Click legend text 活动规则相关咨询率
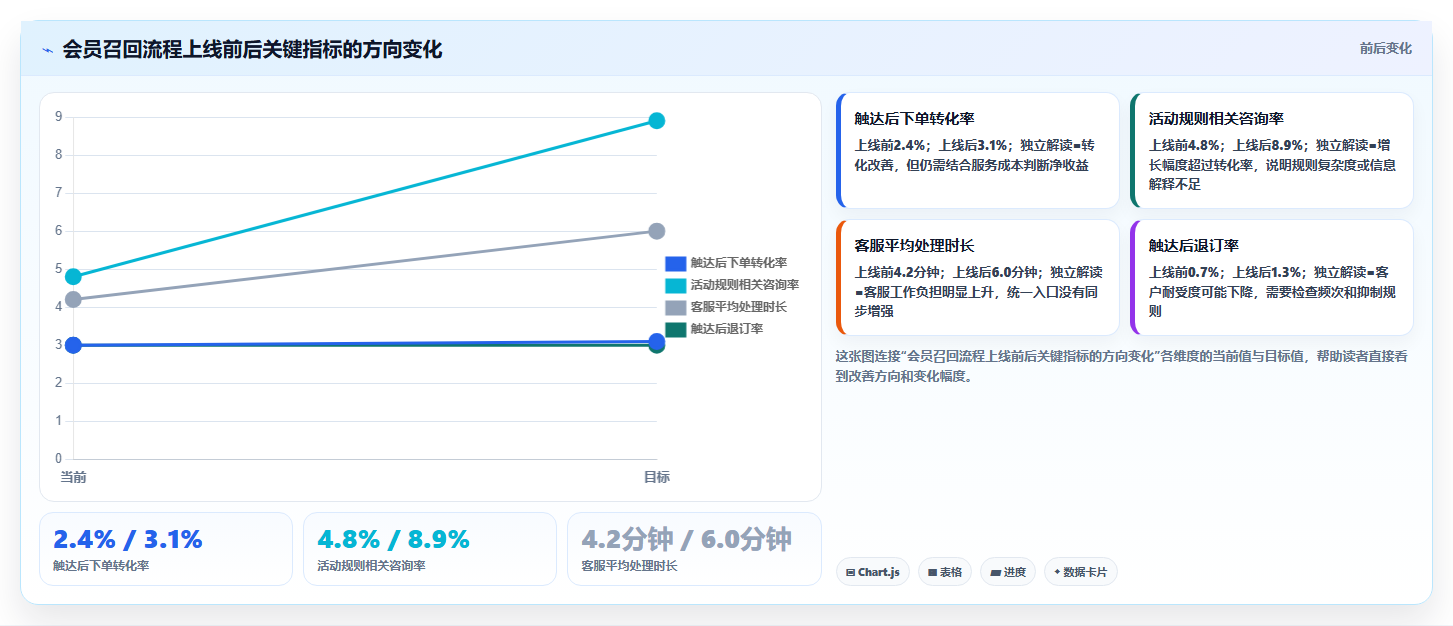Image resolution: width=1453 pixels, height=626 pixels. click(744, 285)
